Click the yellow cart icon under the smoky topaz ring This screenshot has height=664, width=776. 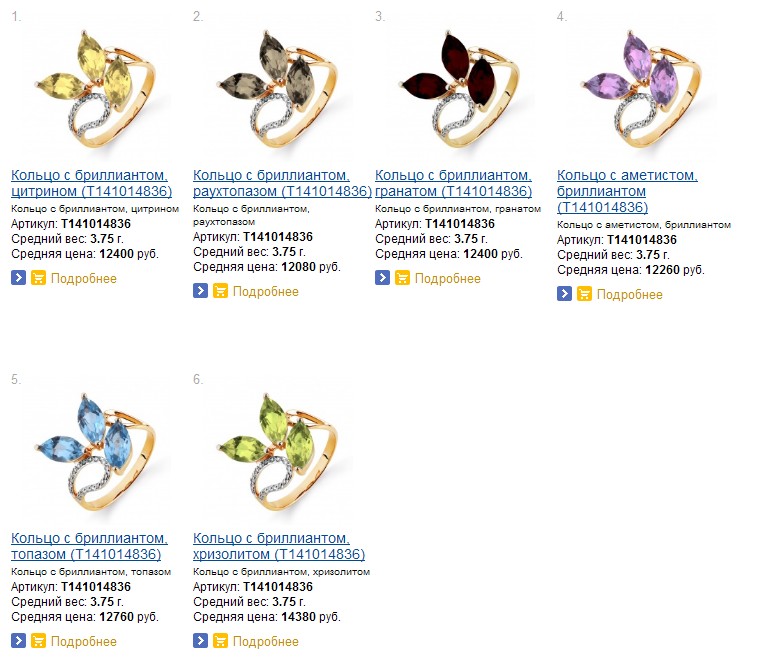coord(220,291)
